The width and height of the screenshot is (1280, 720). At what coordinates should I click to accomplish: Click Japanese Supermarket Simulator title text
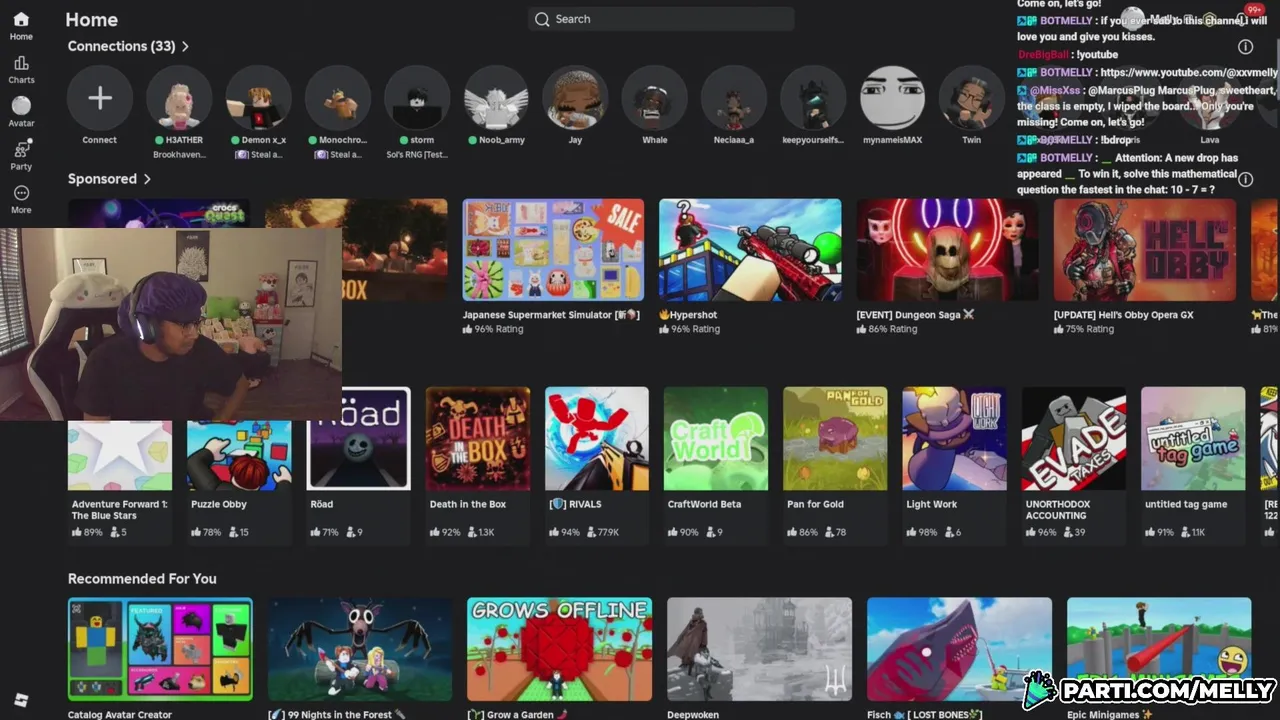tap(550, 315)
